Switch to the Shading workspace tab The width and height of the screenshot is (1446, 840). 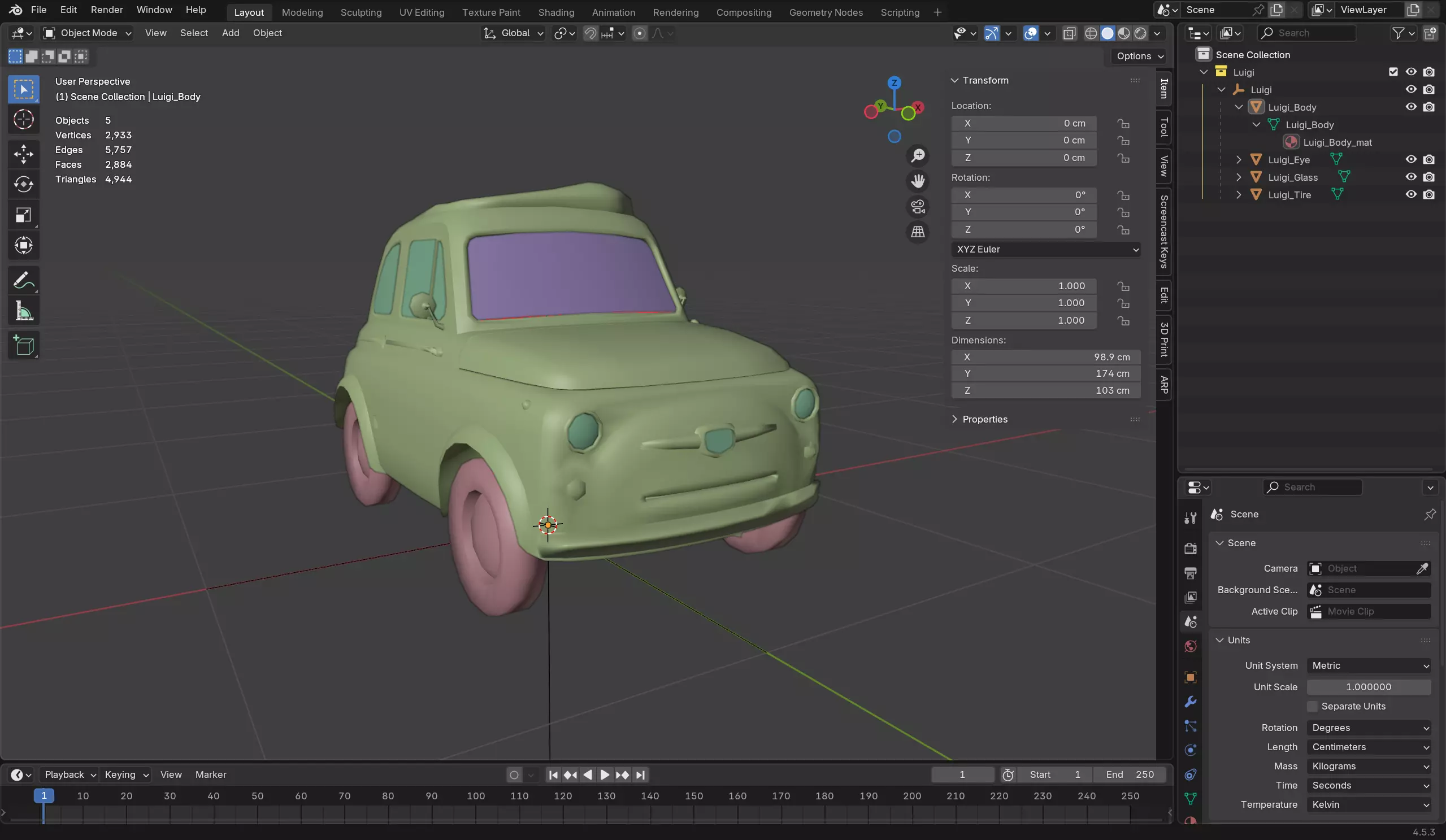(556, 12)
